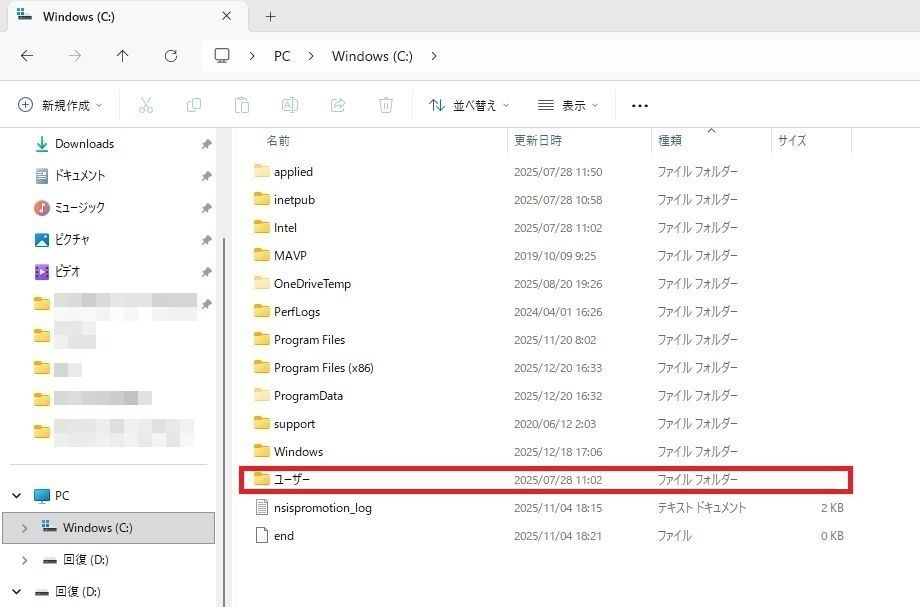Click PC in the address breadcrumb
The image size is (920, 607).
[282, 56]
